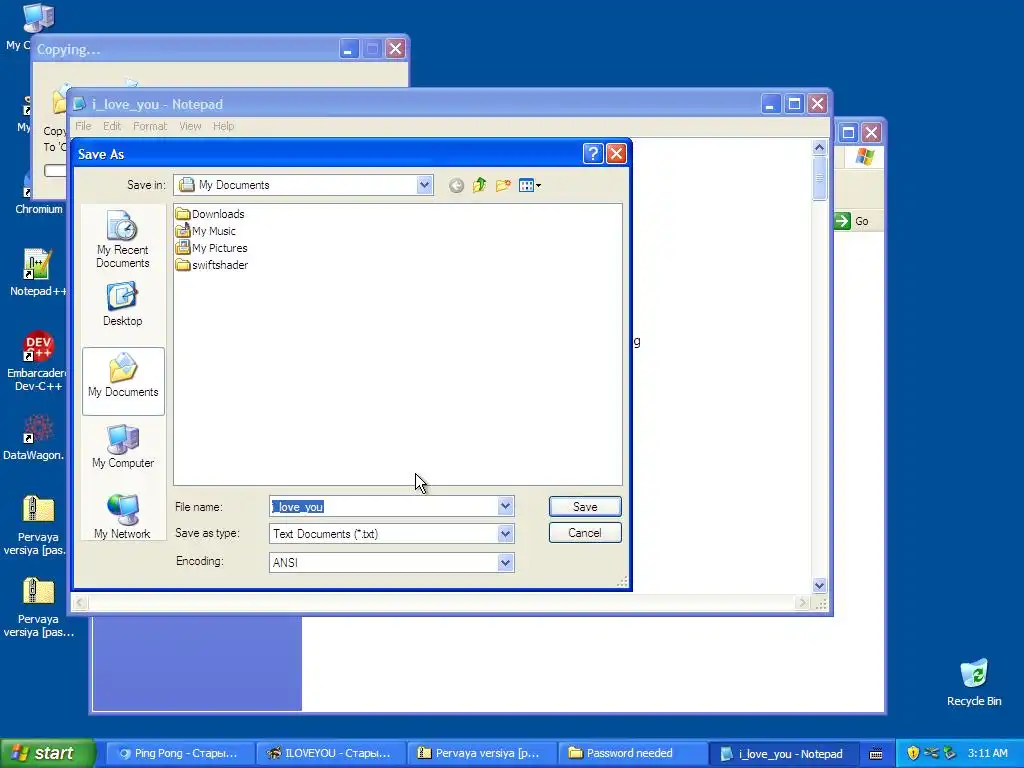Switch to Password needed taskbar item

click(630, 754)
